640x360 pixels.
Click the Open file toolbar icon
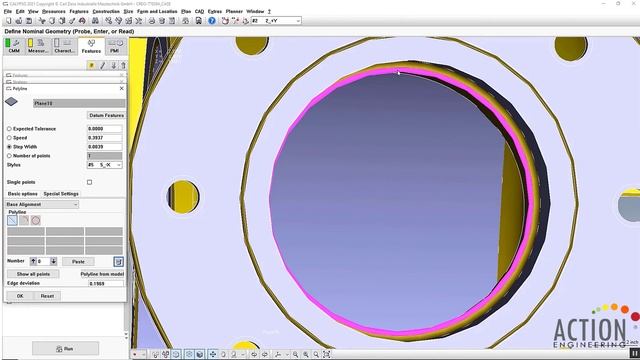19,21
